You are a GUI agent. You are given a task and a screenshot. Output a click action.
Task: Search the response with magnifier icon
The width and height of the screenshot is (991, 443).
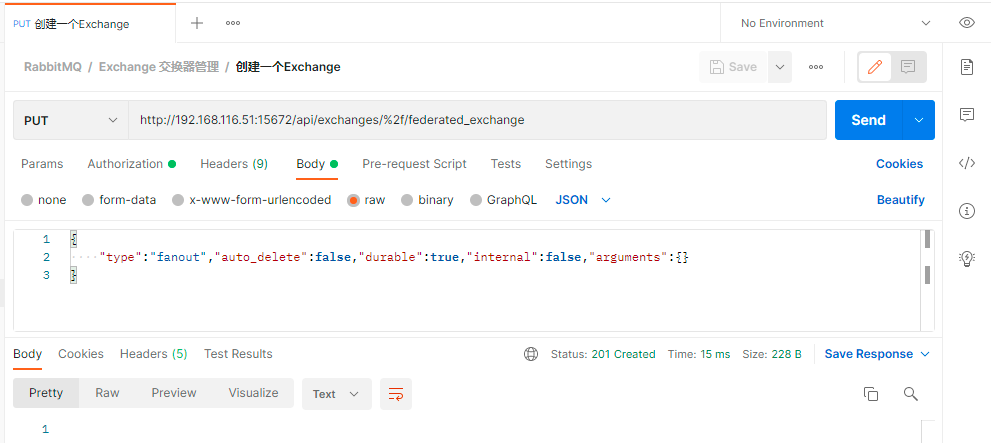(910, 394)
